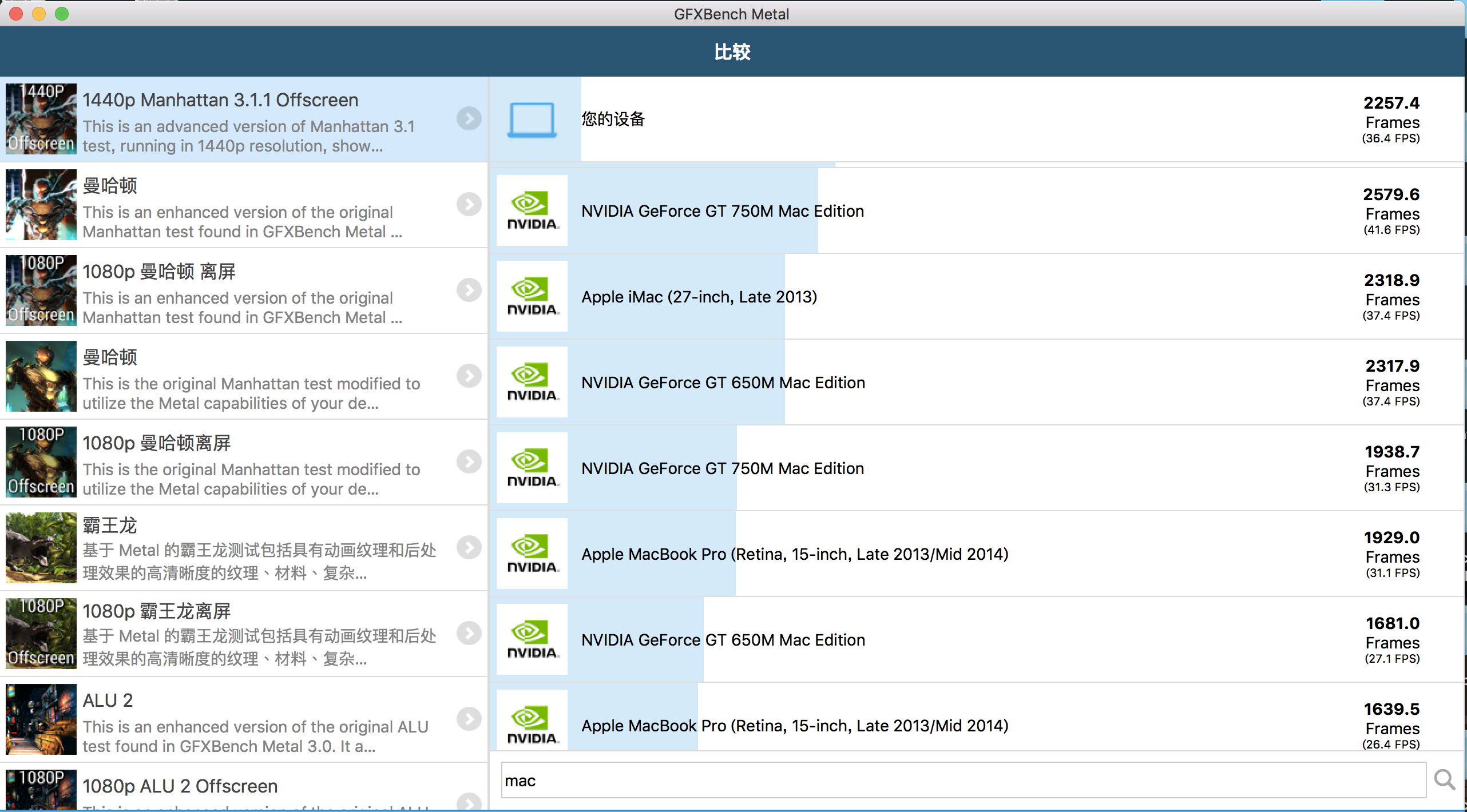Click the NVIDIA logo beside Apple iMac 27-inch

tap(532, 296)
